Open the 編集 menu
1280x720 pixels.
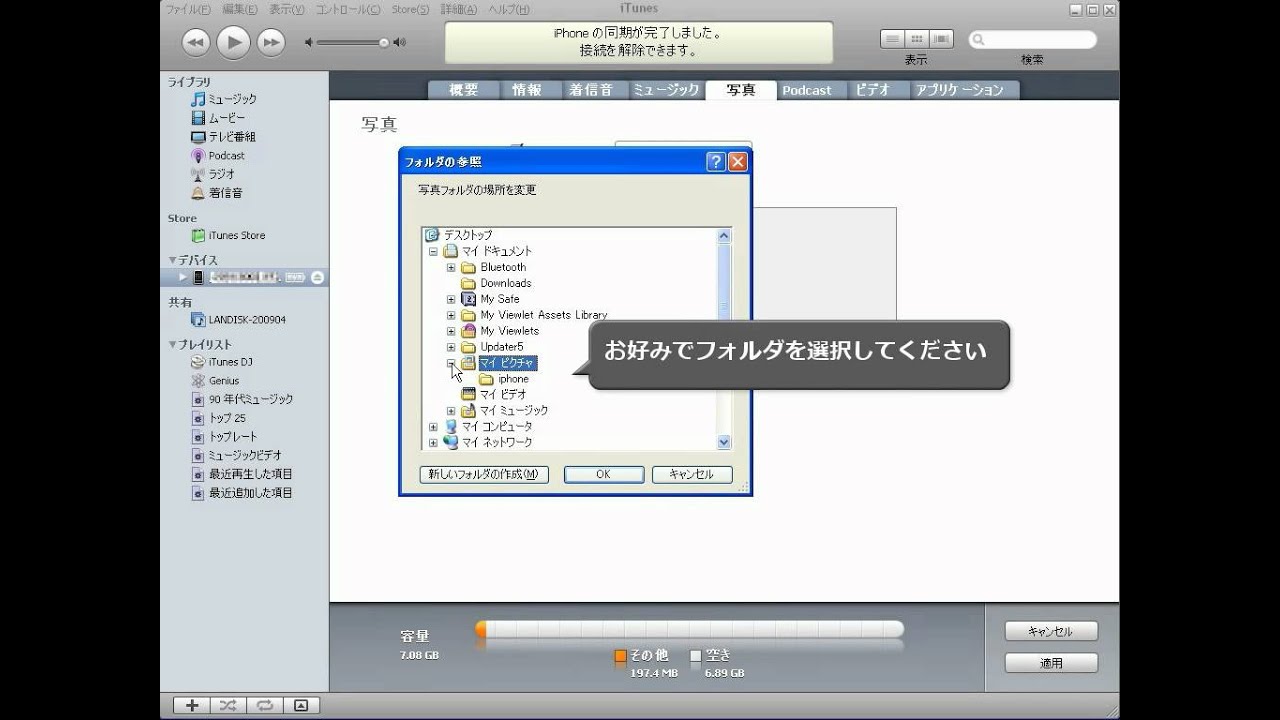pyautogui.click(x=239, y=9)
